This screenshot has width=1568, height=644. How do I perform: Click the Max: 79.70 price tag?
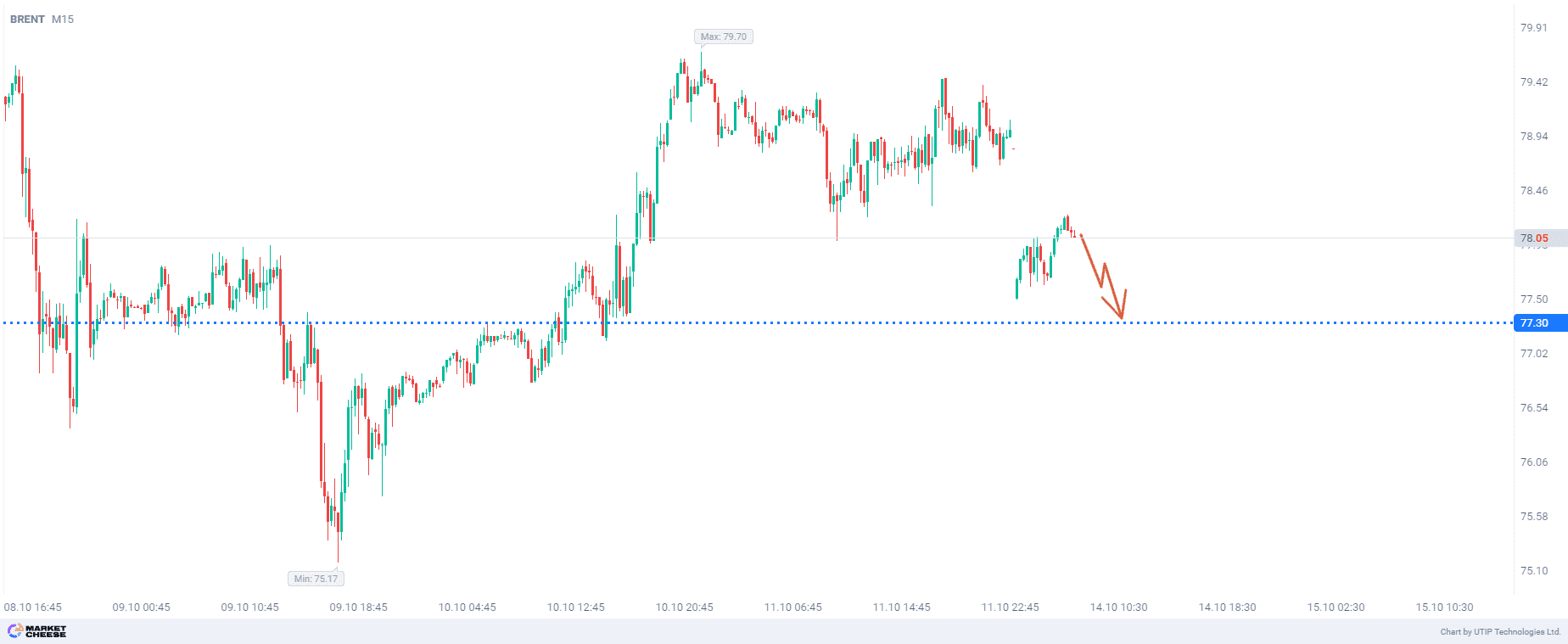[x=724, y=36]
